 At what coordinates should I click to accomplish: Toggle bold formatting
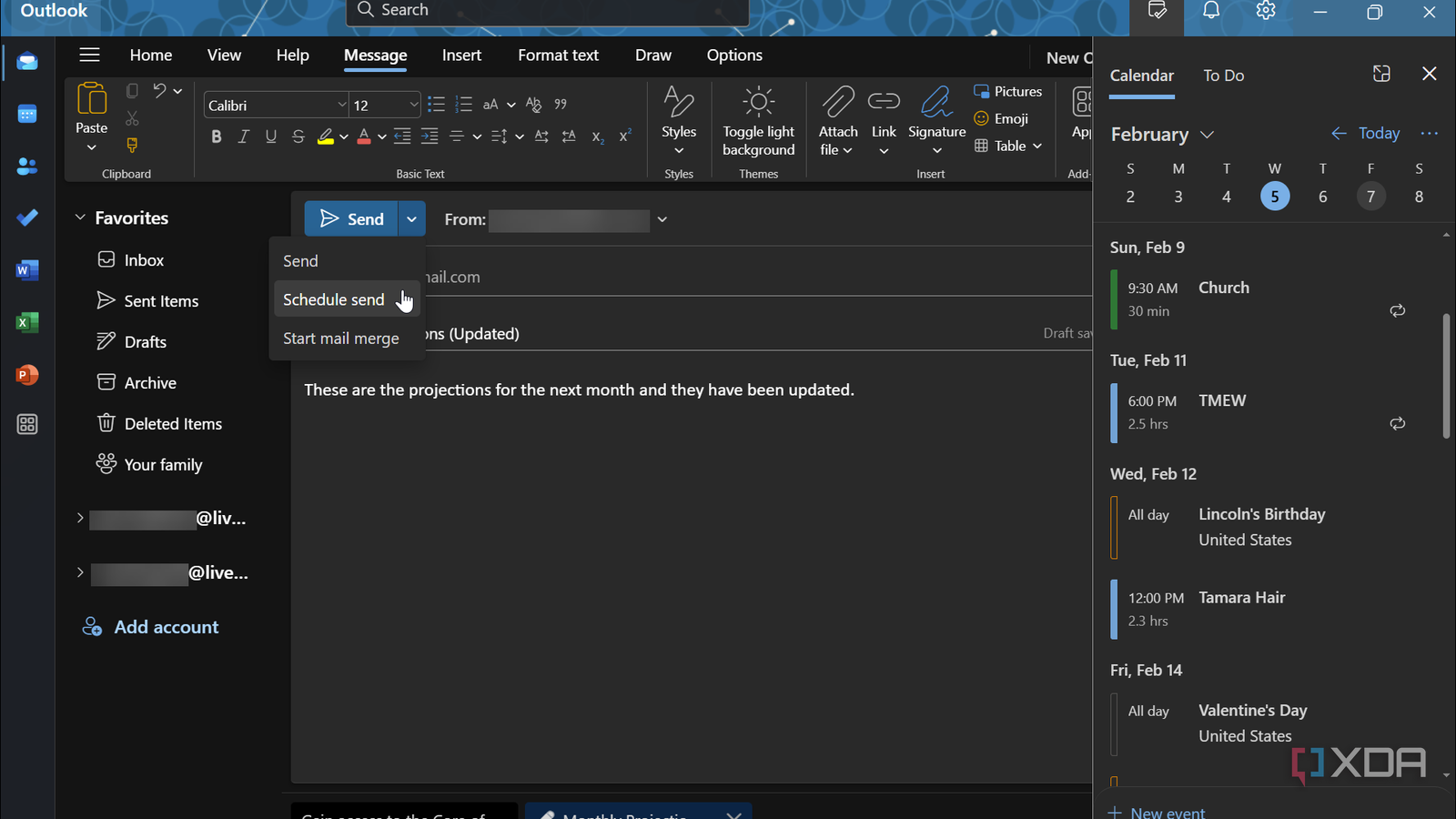click(216, 136)
